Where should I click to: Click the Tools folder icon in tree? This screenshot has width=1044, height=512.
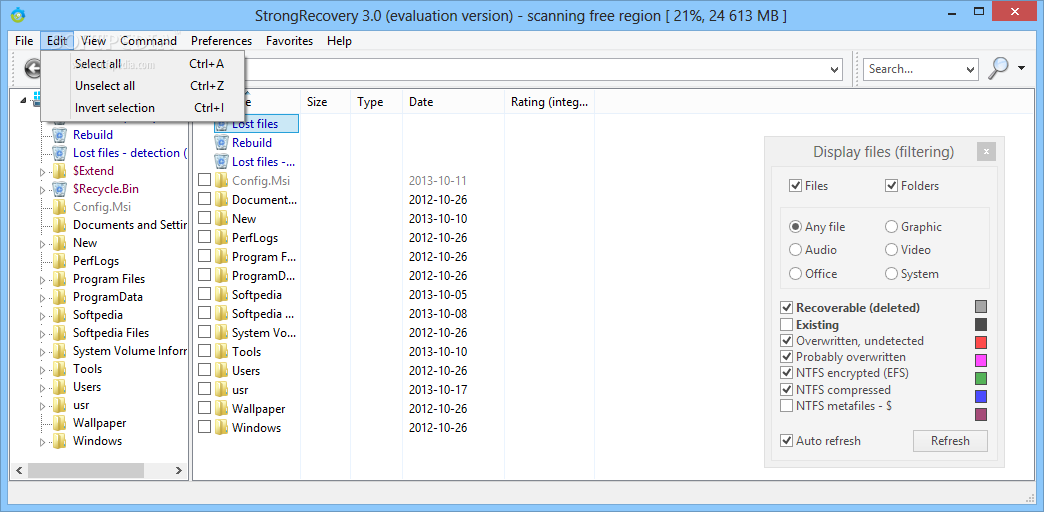click(x=59, y=369)
